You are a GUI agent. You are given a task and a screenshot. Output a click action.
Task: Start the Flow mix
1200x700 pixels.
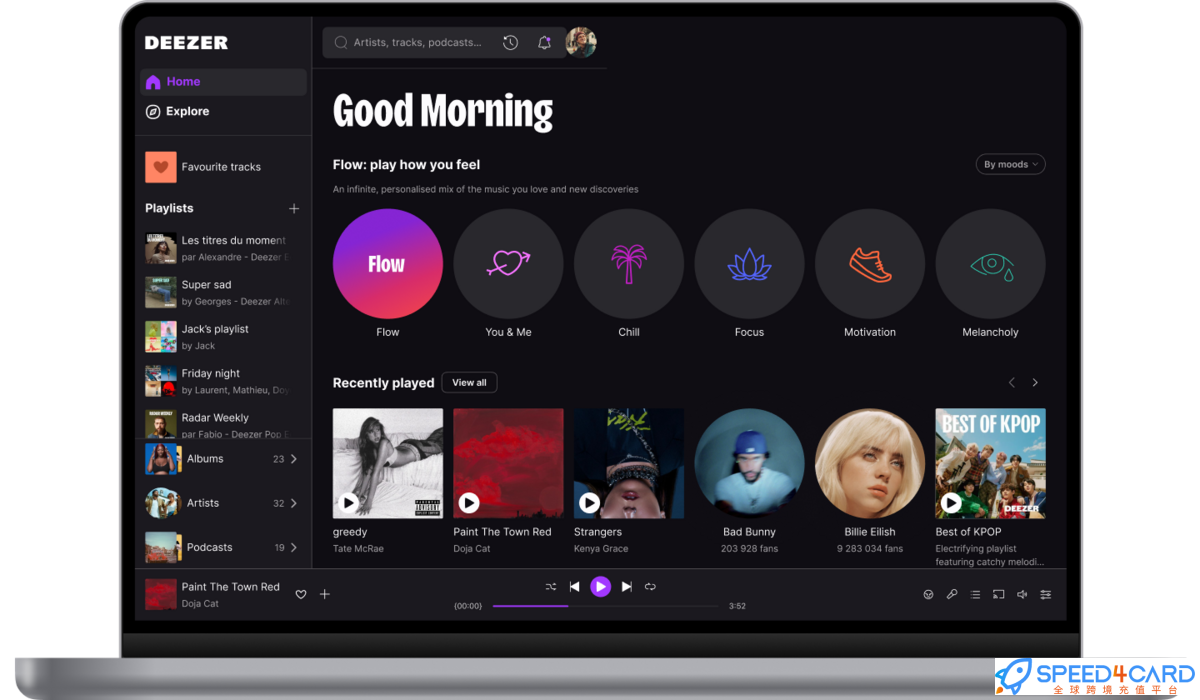[388, 264]
